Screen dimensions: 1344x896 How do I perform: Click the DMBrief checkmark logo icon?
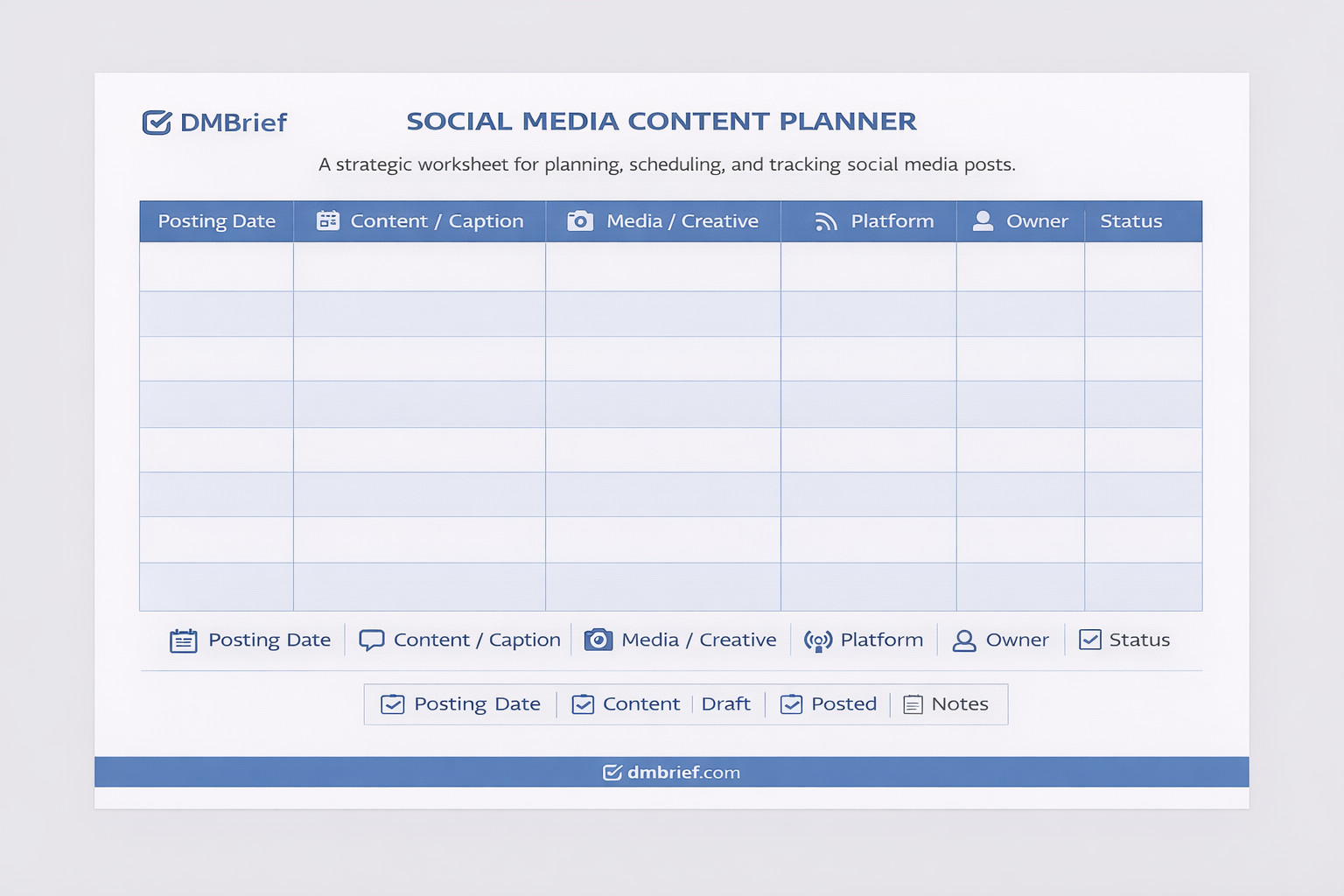click(157, 122)
